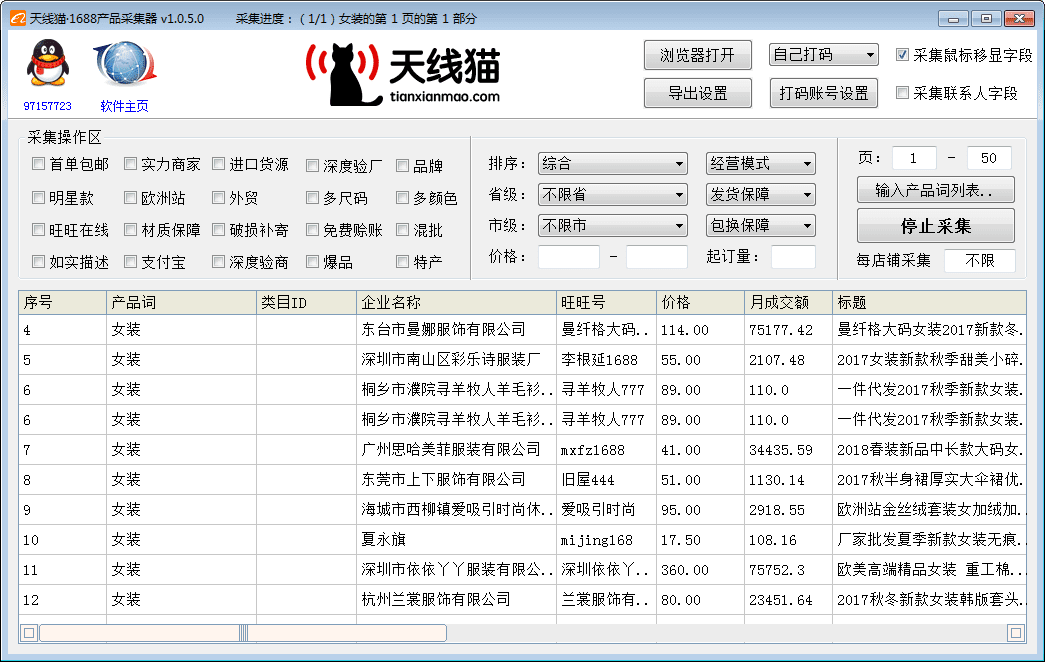Check the 首单包邮 checkbox
This screenshot has height=662, width=1045.
[39, 163]
